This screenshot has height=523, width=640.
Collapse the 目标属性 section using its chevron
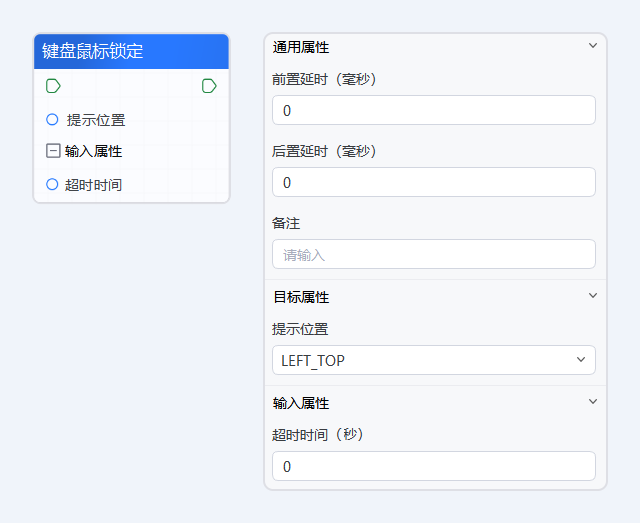(592, 296)
